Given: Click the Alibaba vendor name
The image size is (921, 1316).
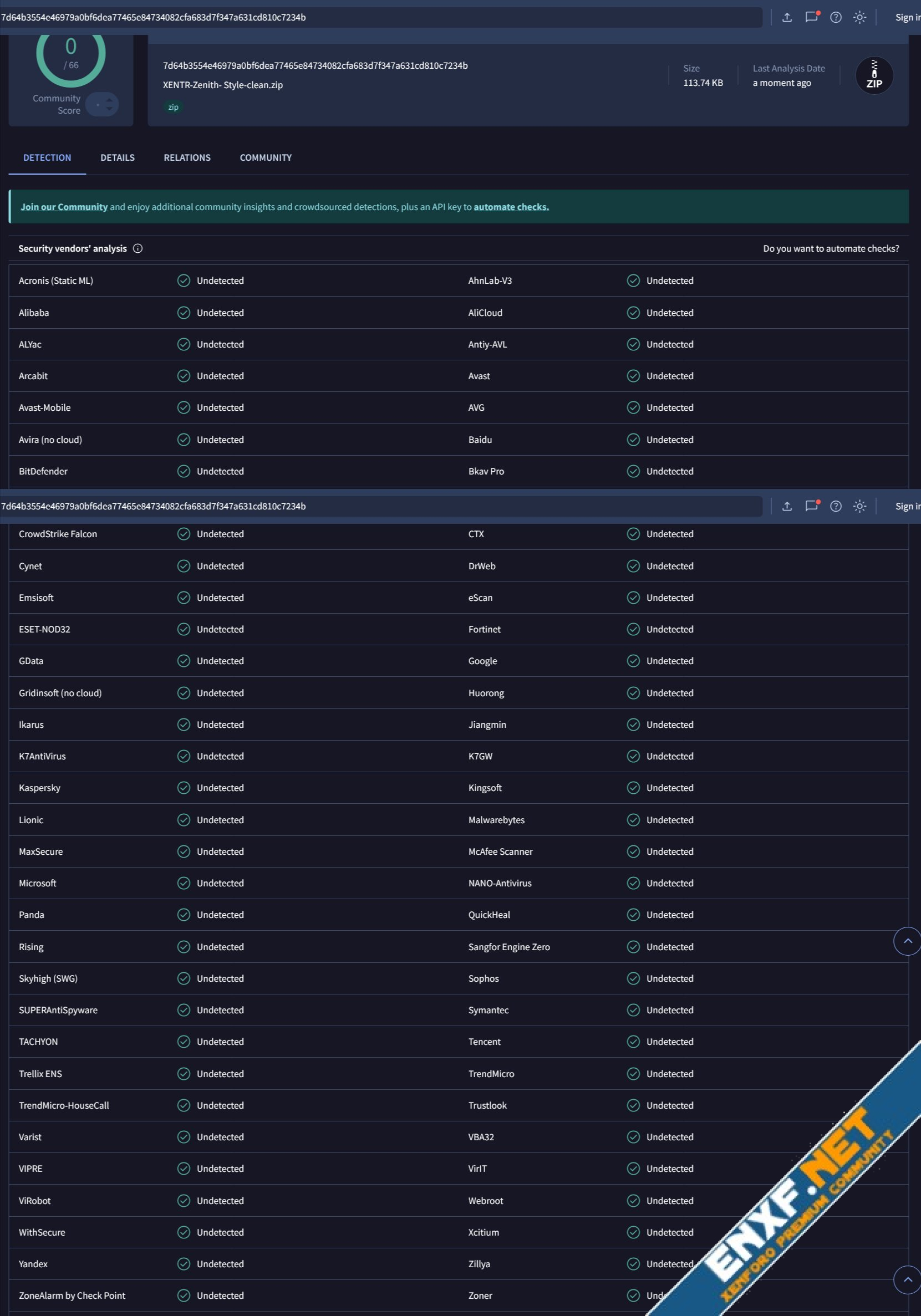Looking at the screenshot, I should click(34, 313).
